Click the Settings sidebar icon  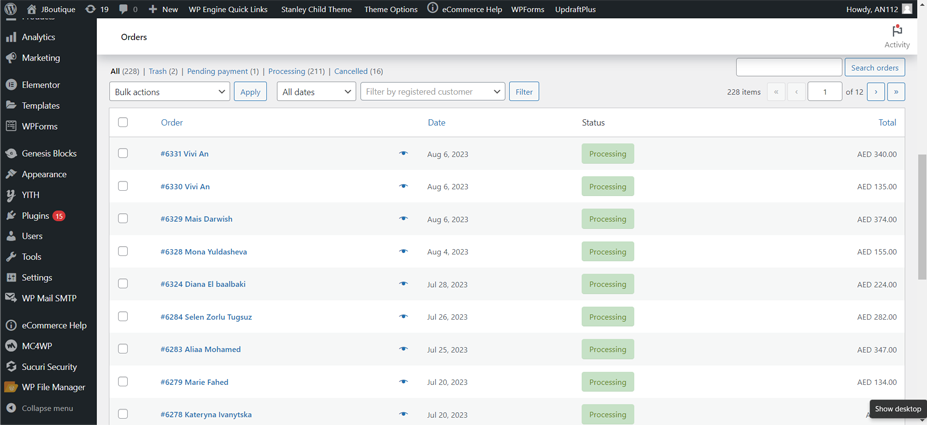tap(11, 277)
